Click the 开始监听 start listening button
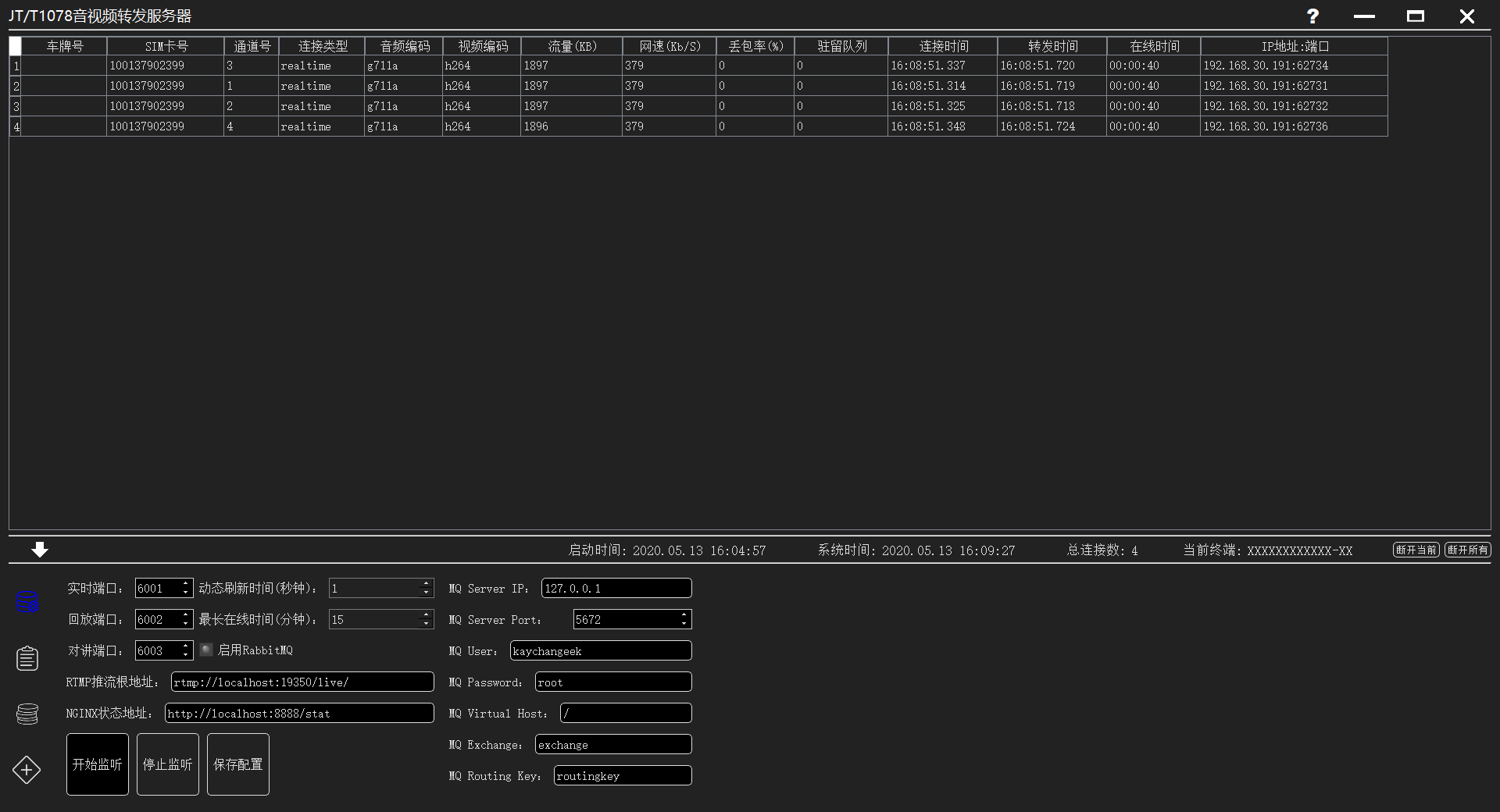This screenshot has width=1500, height=812. [x=97, y=764]
